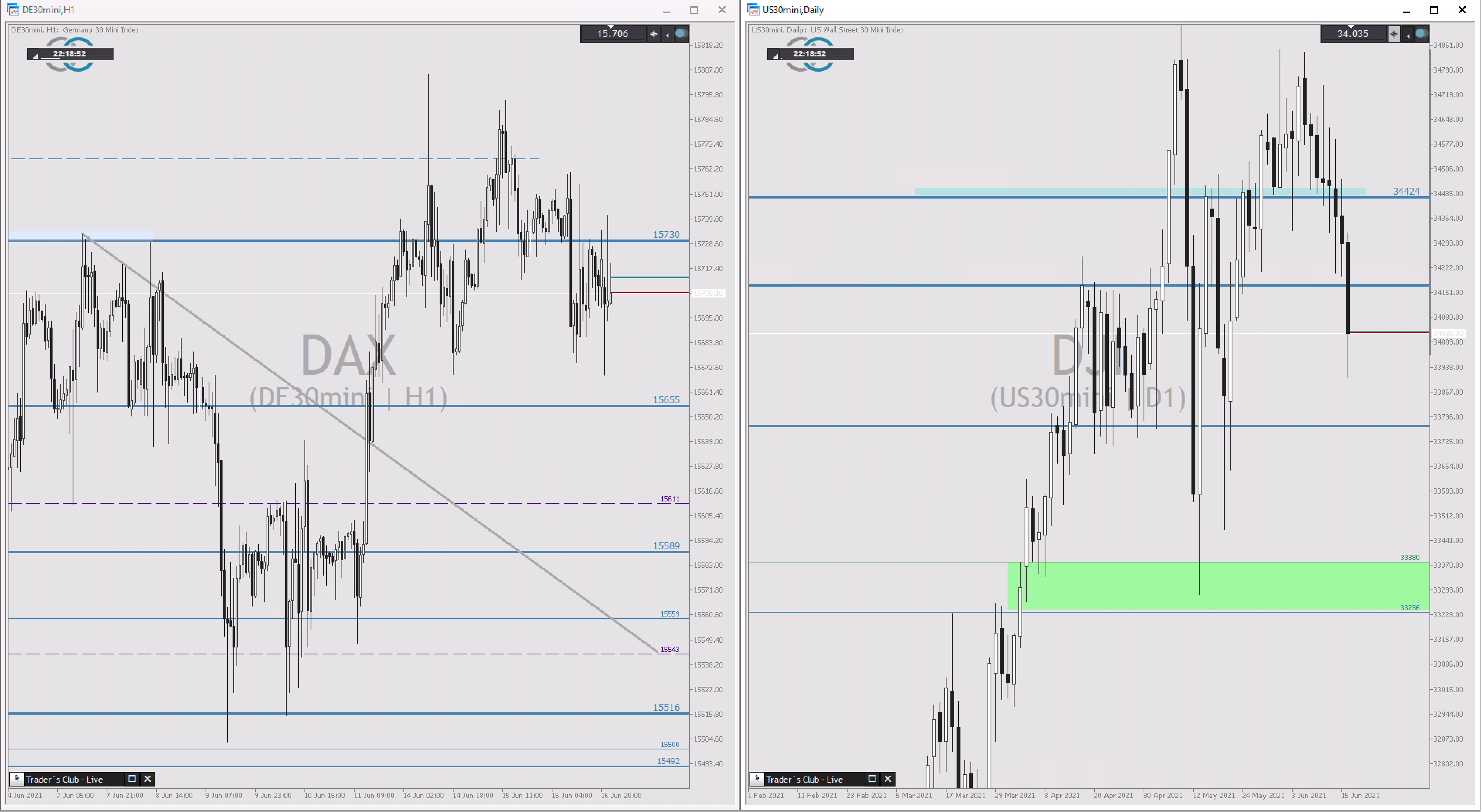The height and width of the screenshot is (812, 1482).
Task: Select the 34424 level label in DJI chart
Action: click(x=1406, y=191)
